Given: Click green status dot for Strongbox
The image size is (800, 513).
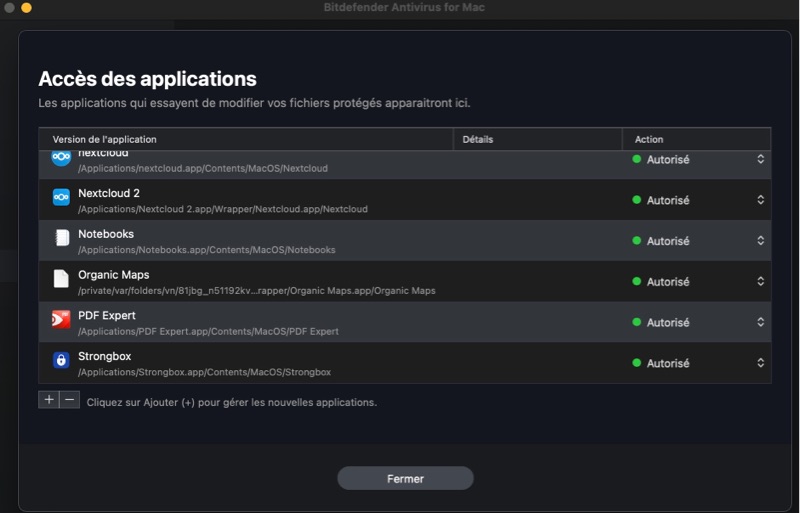Looking at the screenshot, I should click(636, 363).
